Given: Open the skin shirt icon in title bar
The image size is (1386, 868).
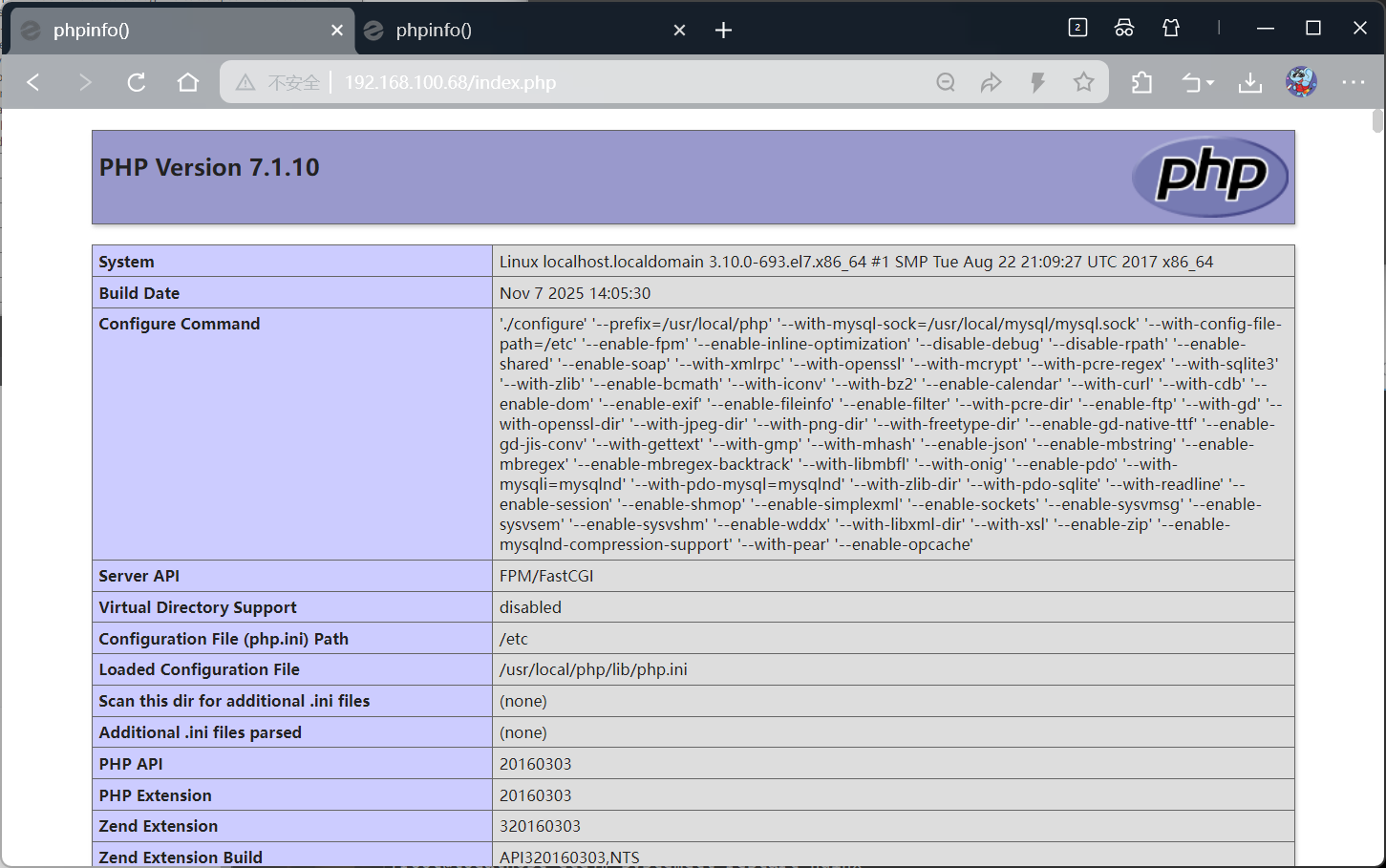Looking at the screenshot, I should 1171,28.
